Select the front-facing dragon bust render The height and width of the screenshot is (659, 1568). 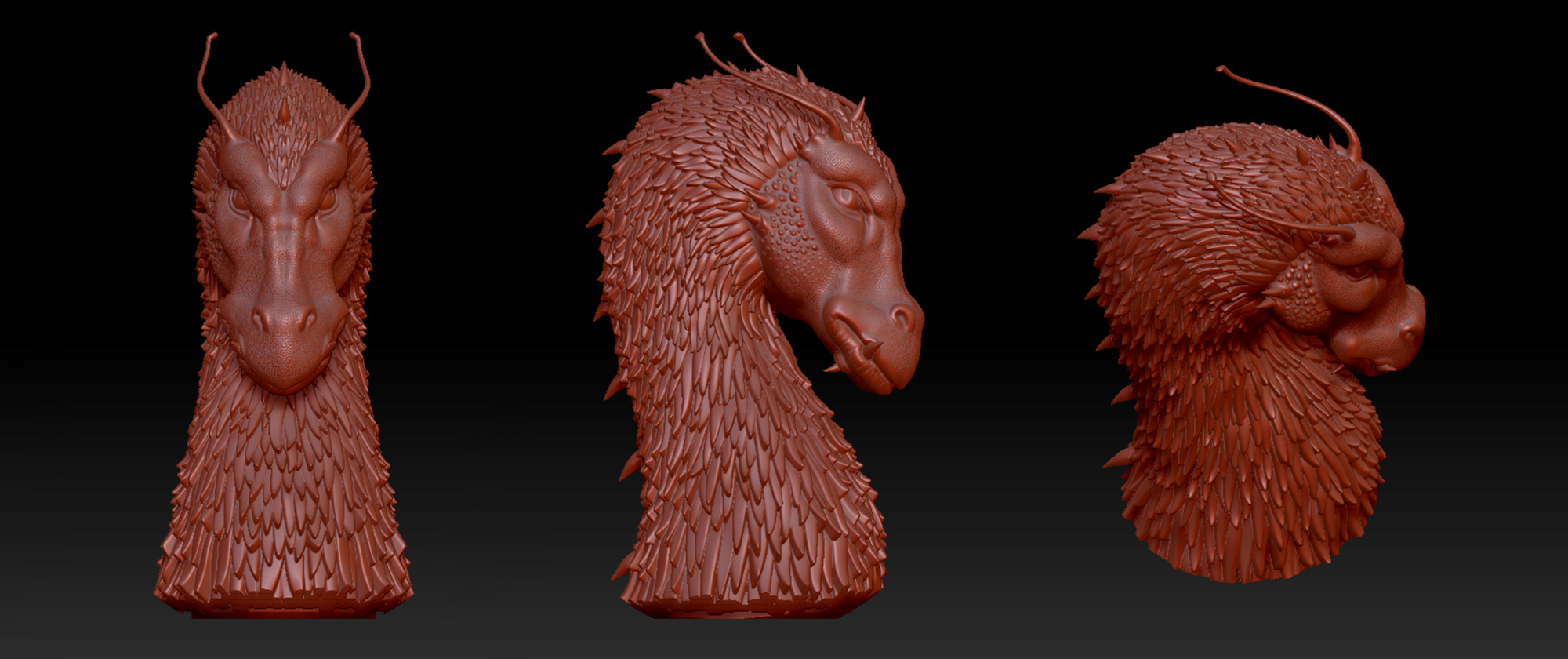(x=283, y=326)
